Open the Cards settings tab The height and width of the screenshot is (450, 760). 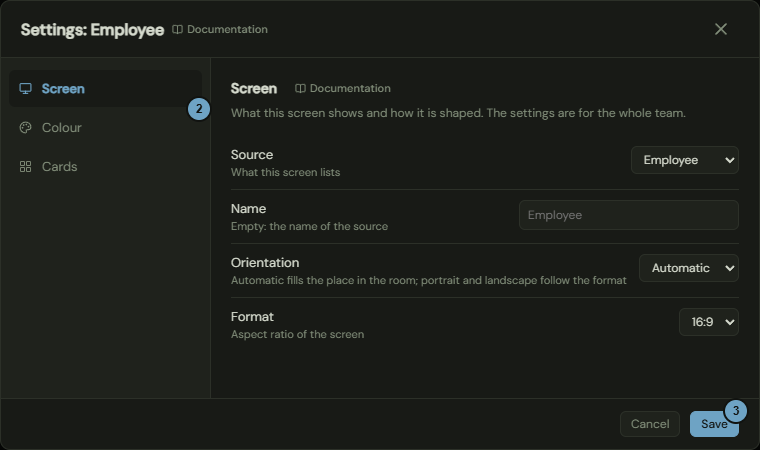(105, 166)
